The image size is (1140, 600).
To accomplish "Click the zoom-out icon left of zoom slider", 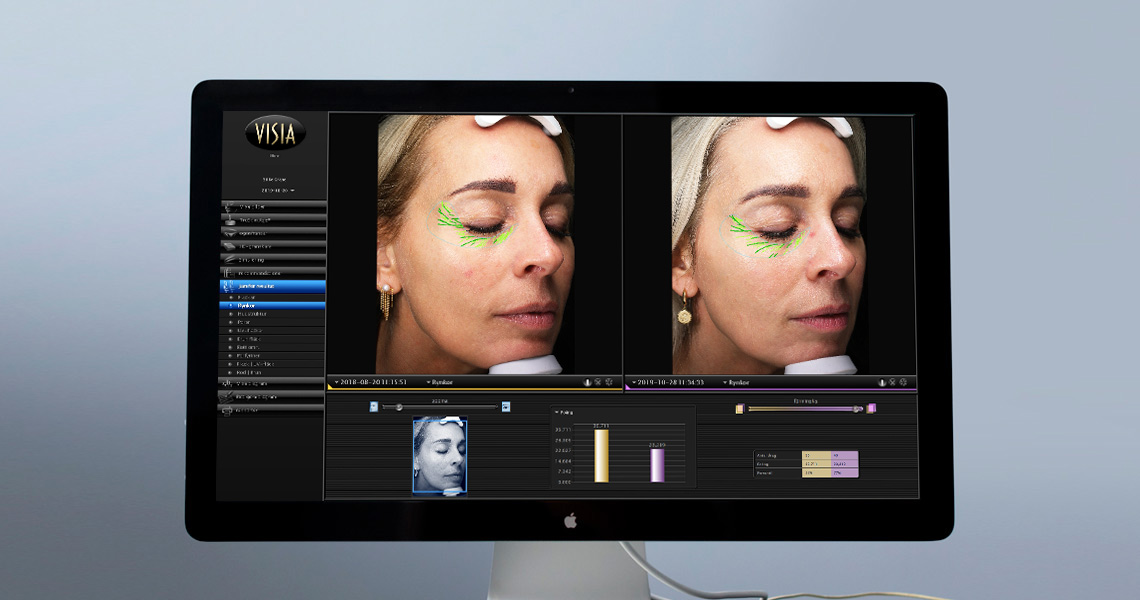I will pyautogui.click(x=374, y=407).
